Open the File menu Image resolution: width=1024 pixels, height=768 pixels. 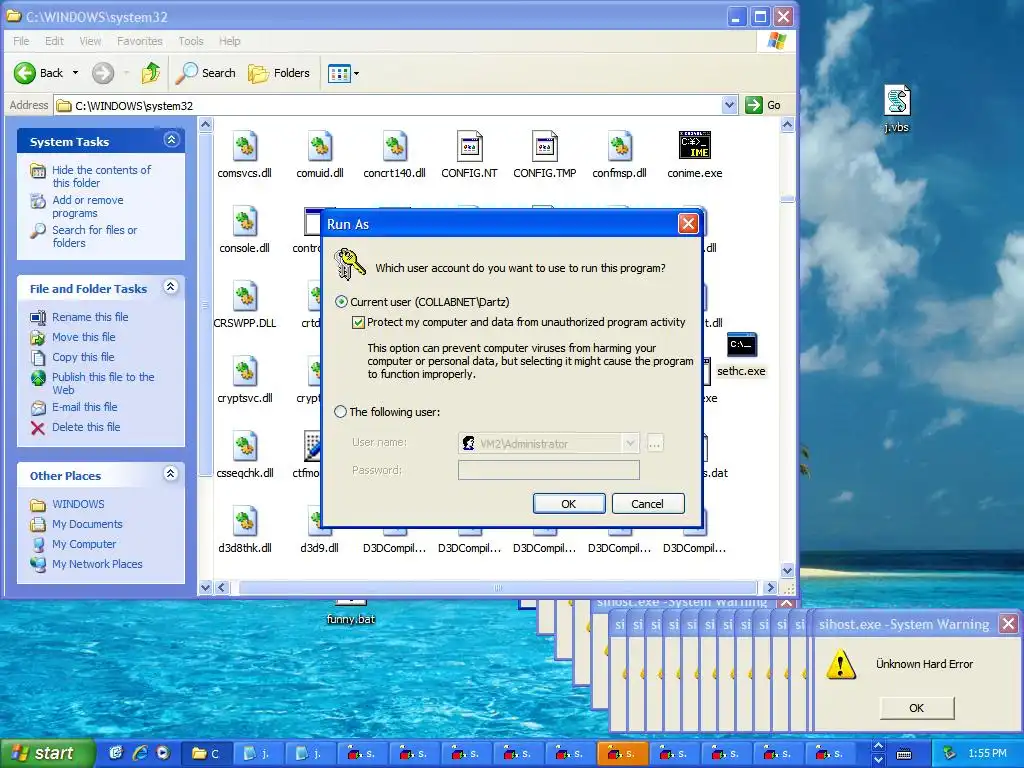click(22, 41)
